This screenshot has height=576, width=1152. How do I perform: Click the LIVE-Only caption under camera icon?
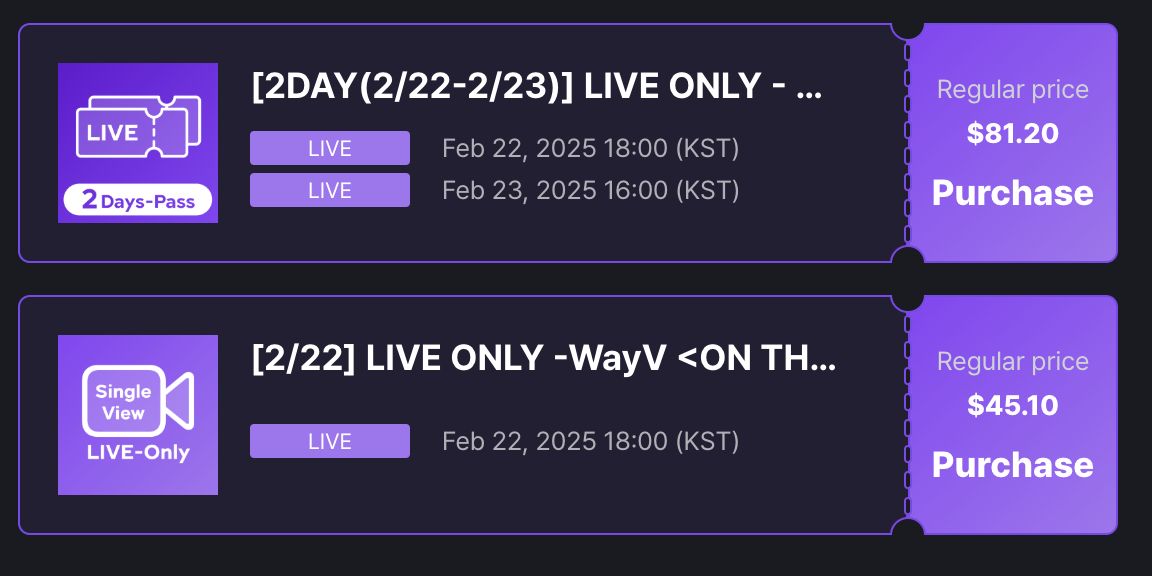[138, 453]
